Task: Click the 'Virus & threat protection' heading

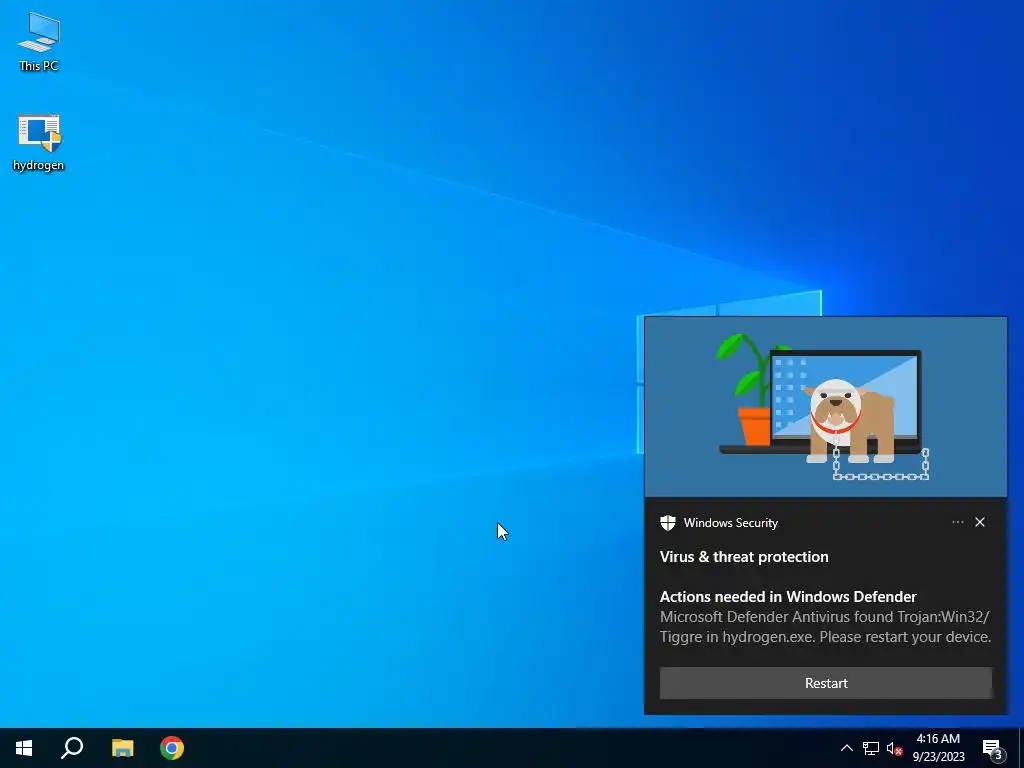Action: click(x=744, y=557)
